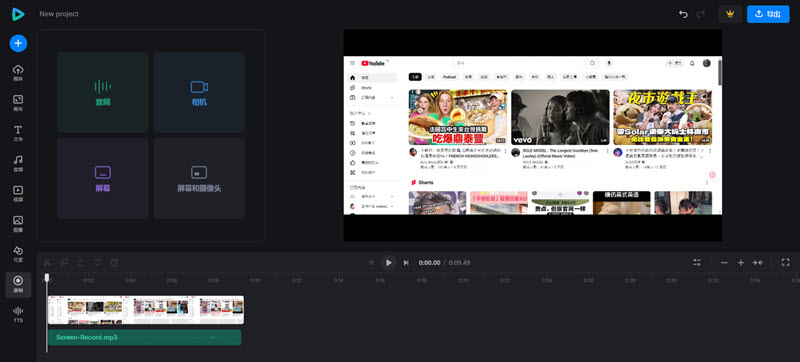
Task: Click the trash delete icon
Action: (x=114, y=263)
